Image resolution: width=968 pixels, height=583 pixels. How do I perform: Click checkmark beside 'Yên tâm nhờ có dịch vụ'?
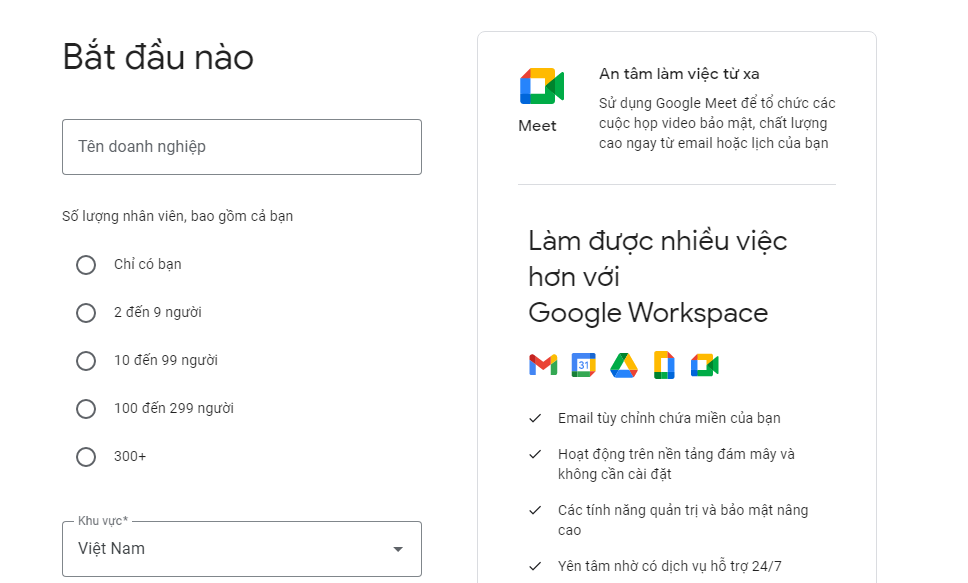(x=535, y=566)
